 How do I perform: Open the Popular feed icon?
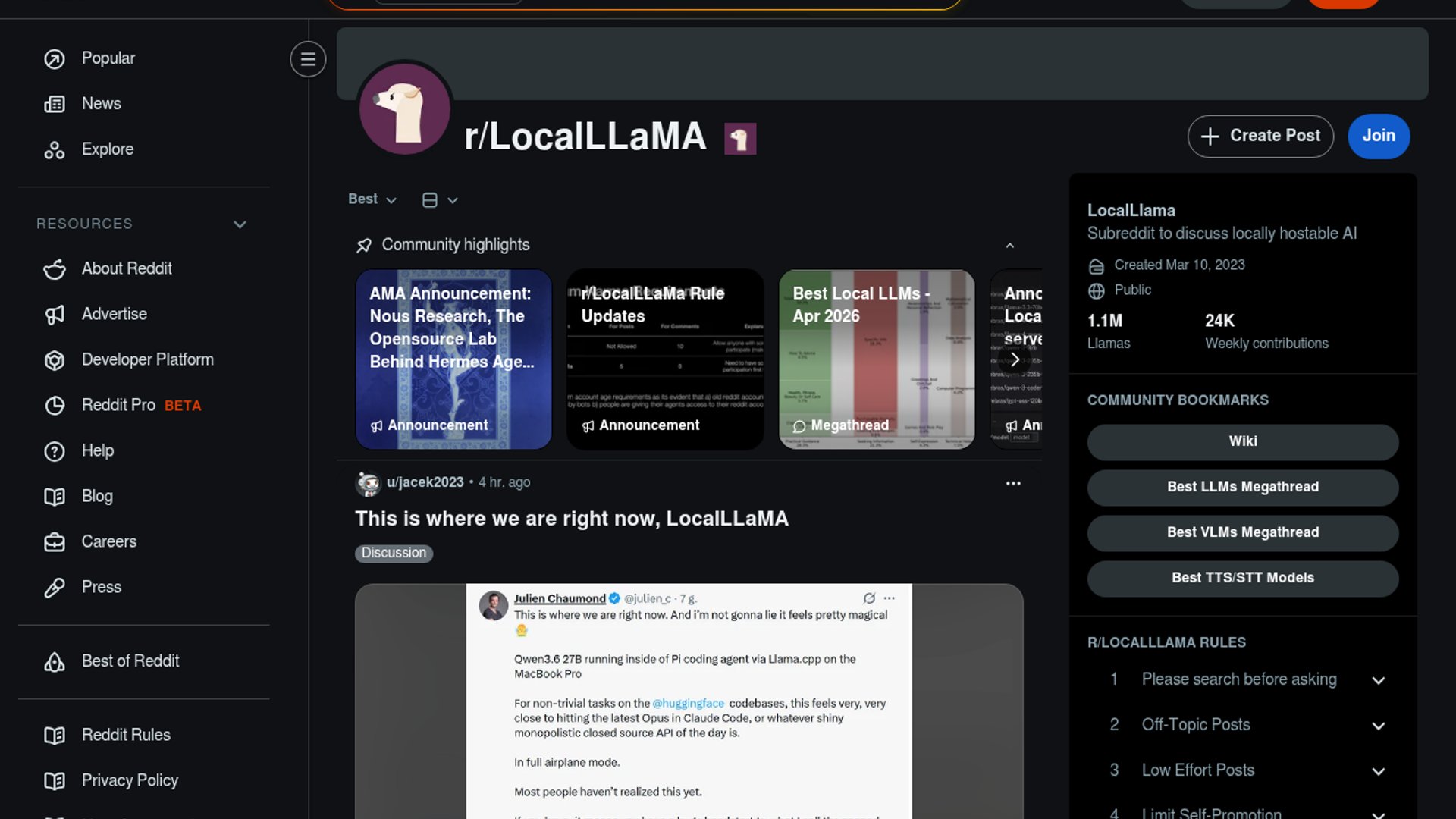(x=55, y=59)
